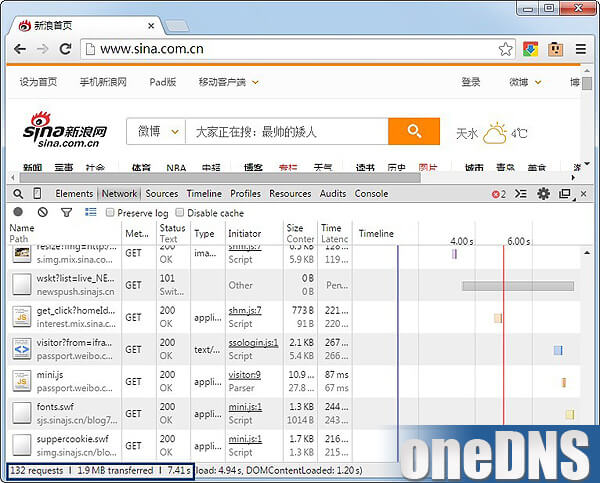Open the Console tab
The image size is (600, 483).
pos(371,194)
